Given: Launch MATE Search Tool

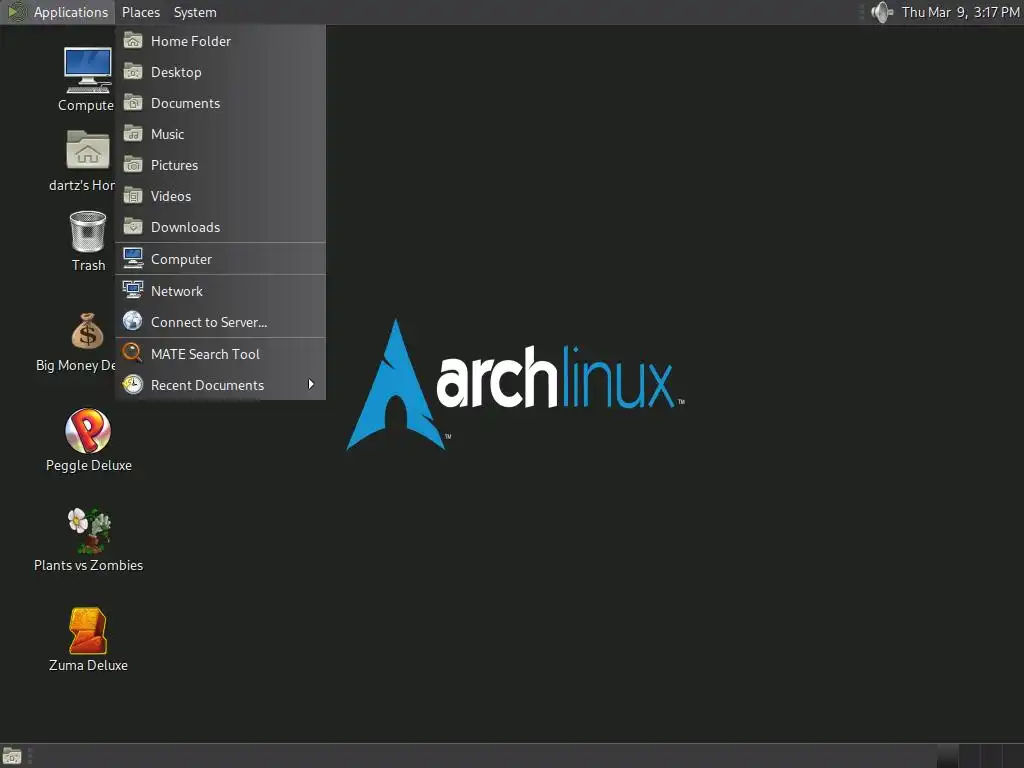Looking at the screenshot, I should click(221, 354).
